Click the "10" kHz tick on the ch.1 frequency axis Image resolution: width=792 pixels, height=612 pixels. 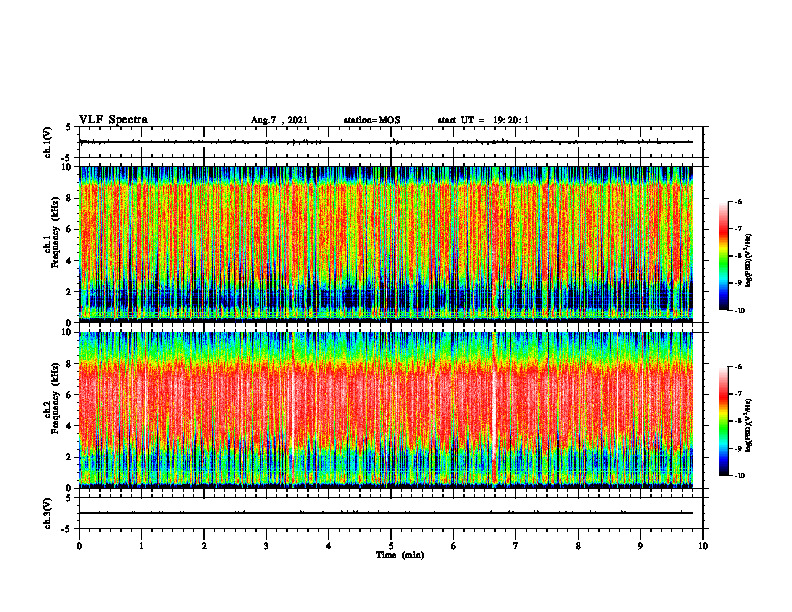(68, 167)
